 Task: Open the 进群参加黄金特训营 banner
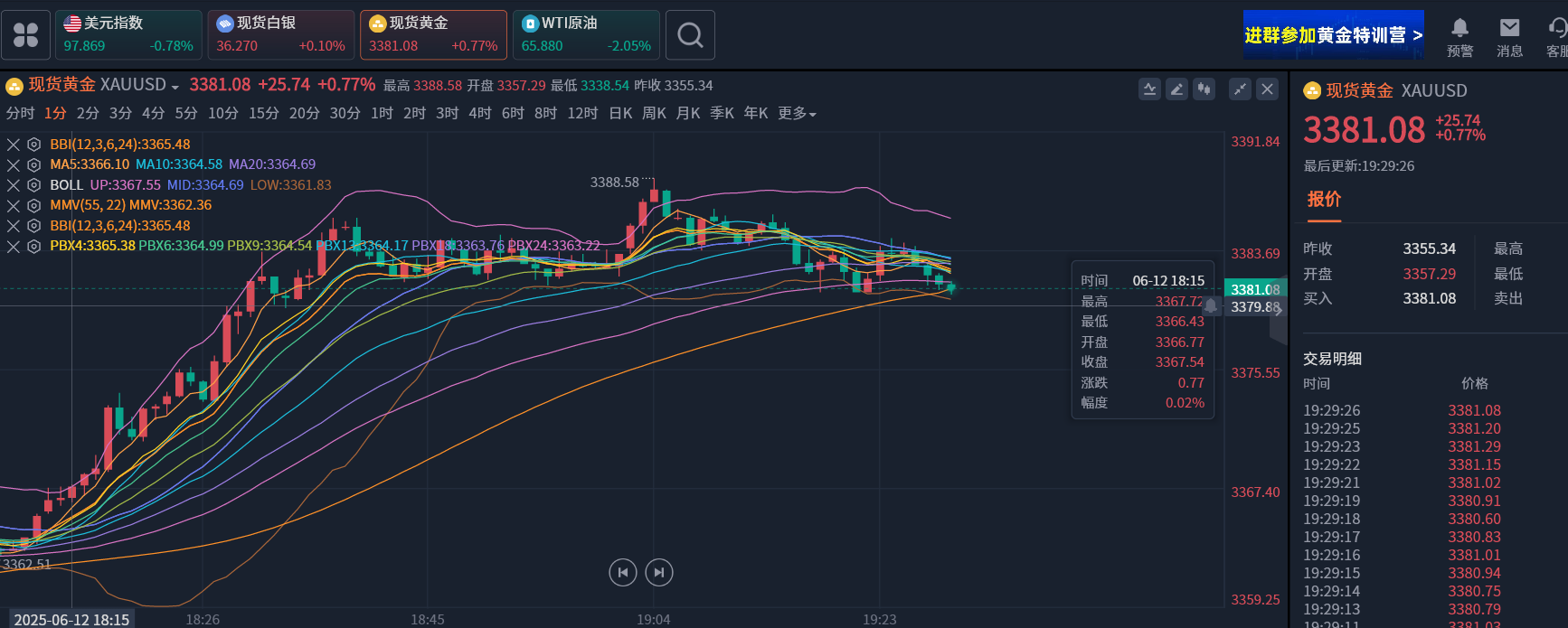(1334, 35)
